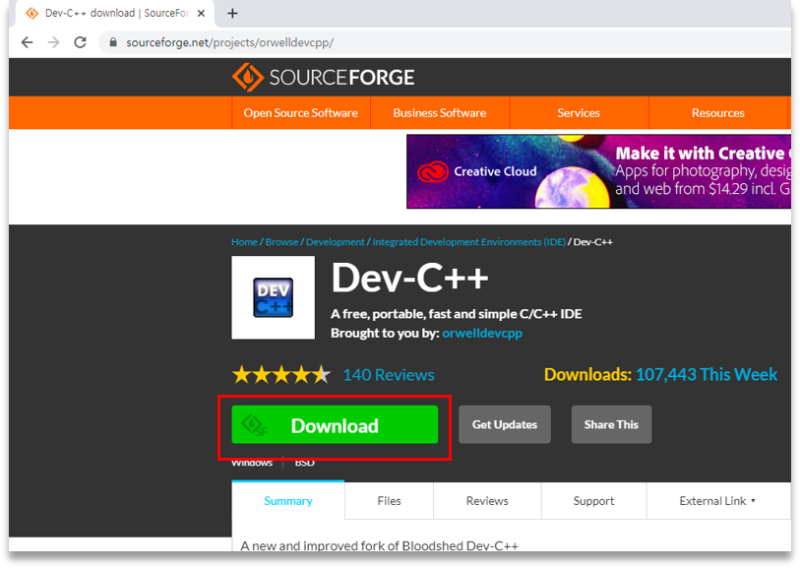Click 107,443 This Week downloads link

(706, 375)
